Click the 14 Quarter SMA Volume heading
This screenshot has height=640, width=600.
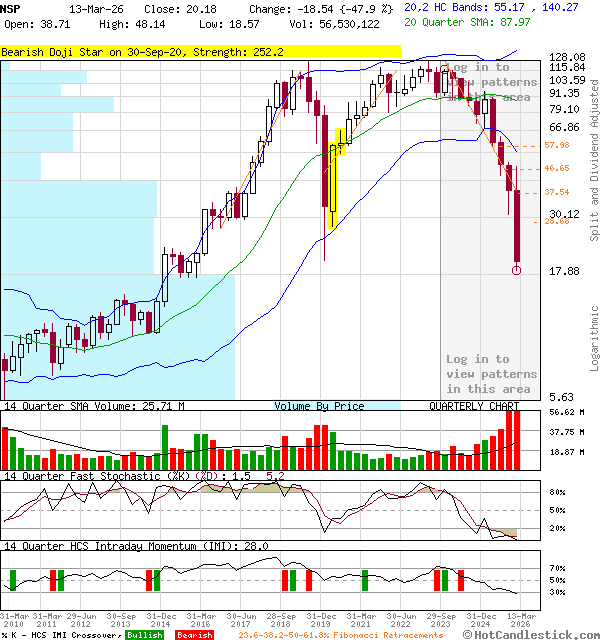click(95, 406)
